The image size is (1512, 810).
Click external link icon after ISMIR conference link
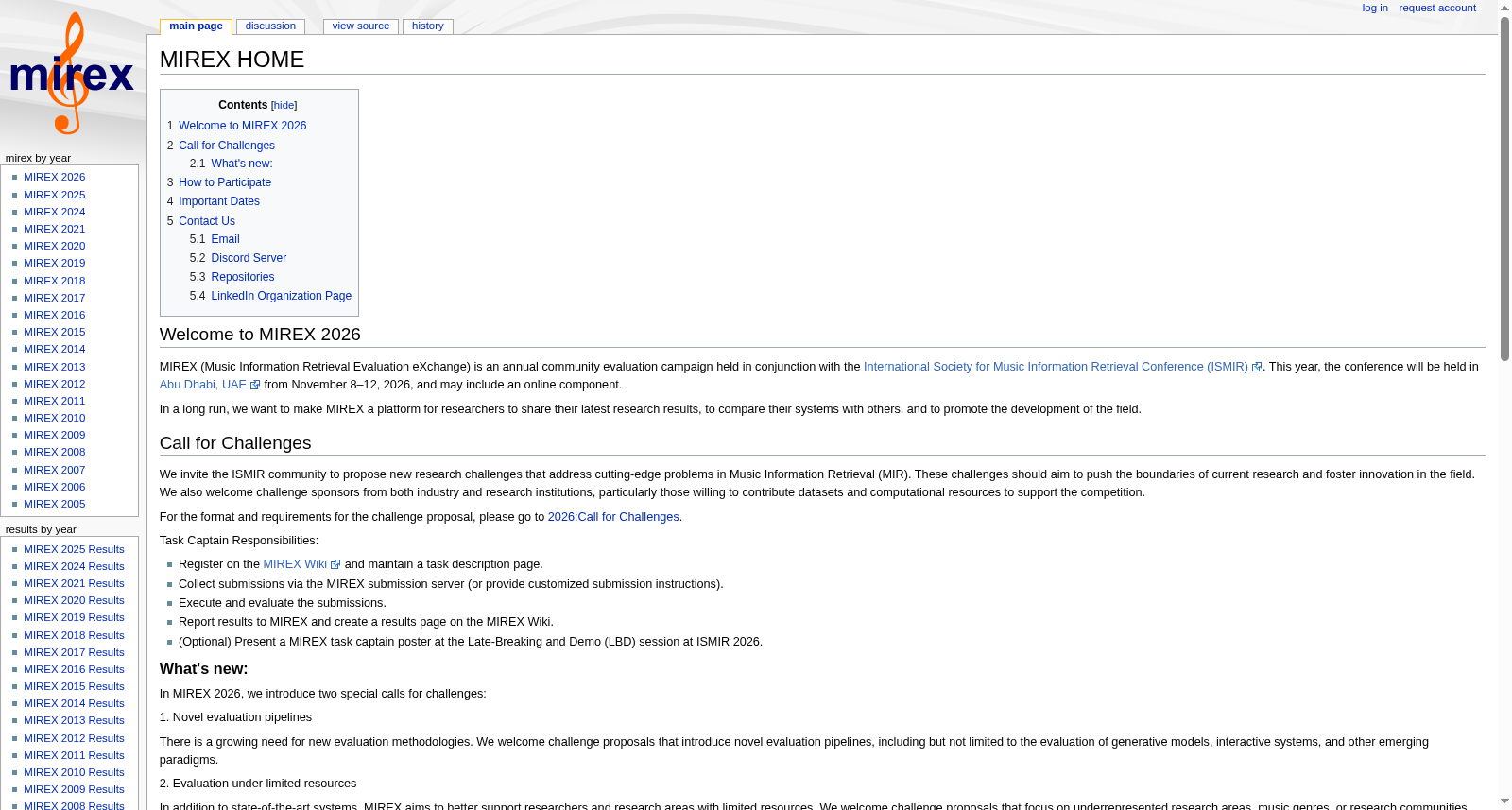point(1257,368)
